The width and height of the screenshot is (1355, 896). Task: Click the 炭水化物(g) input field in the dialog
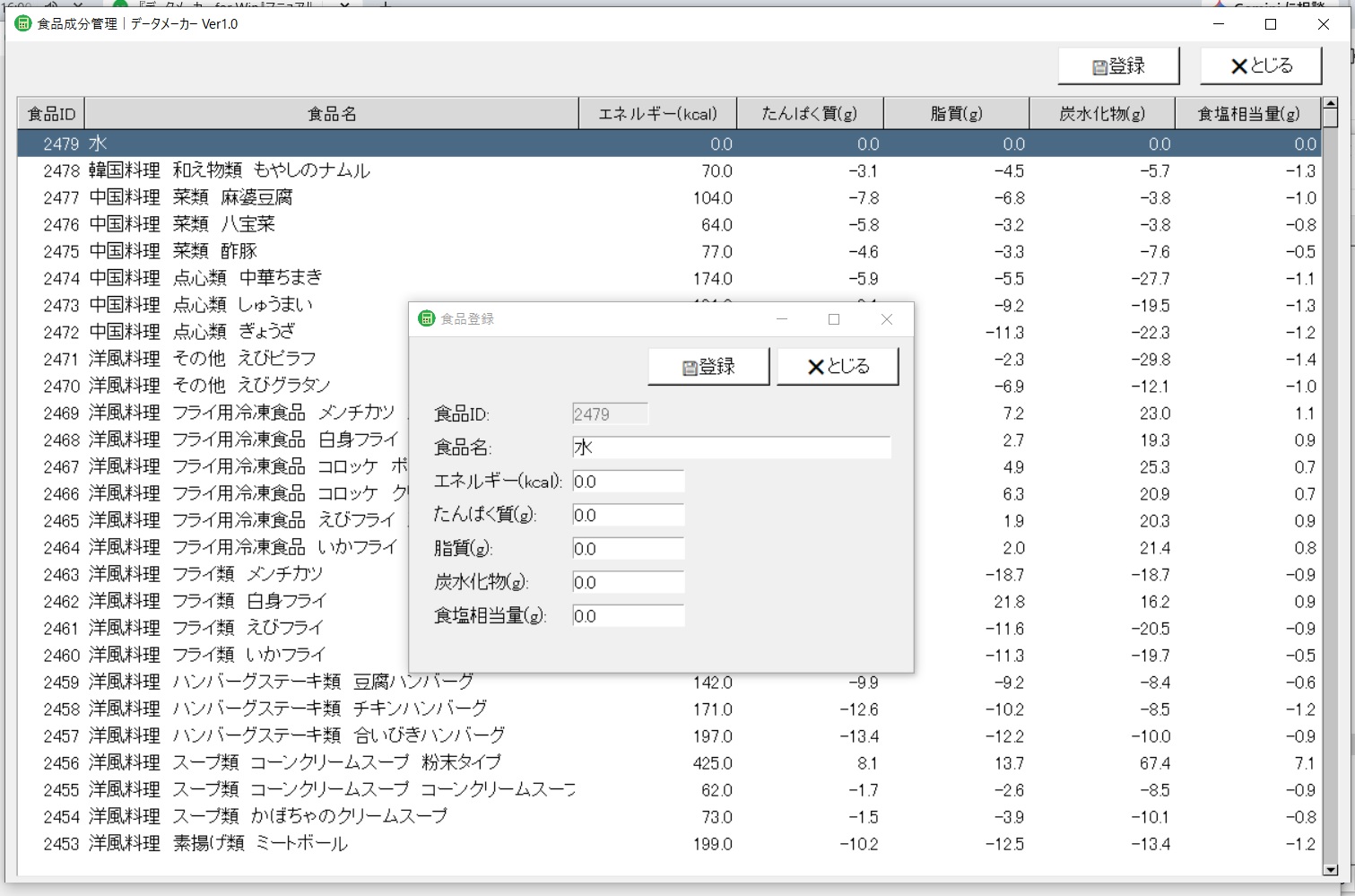tap(629, 582)
